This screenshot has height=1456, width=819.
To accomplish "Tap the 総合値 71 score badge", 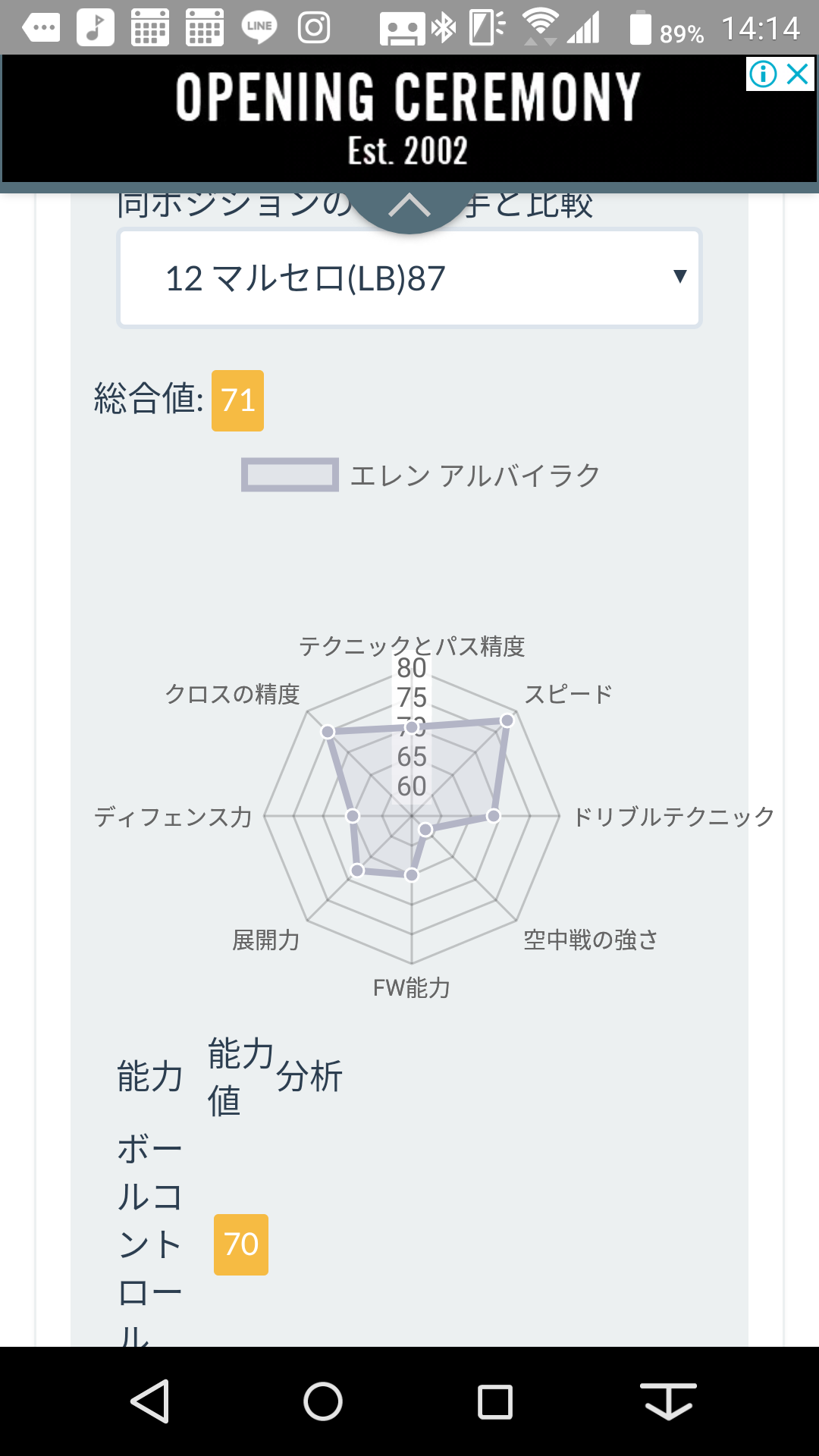I will (x=237, y=400).
